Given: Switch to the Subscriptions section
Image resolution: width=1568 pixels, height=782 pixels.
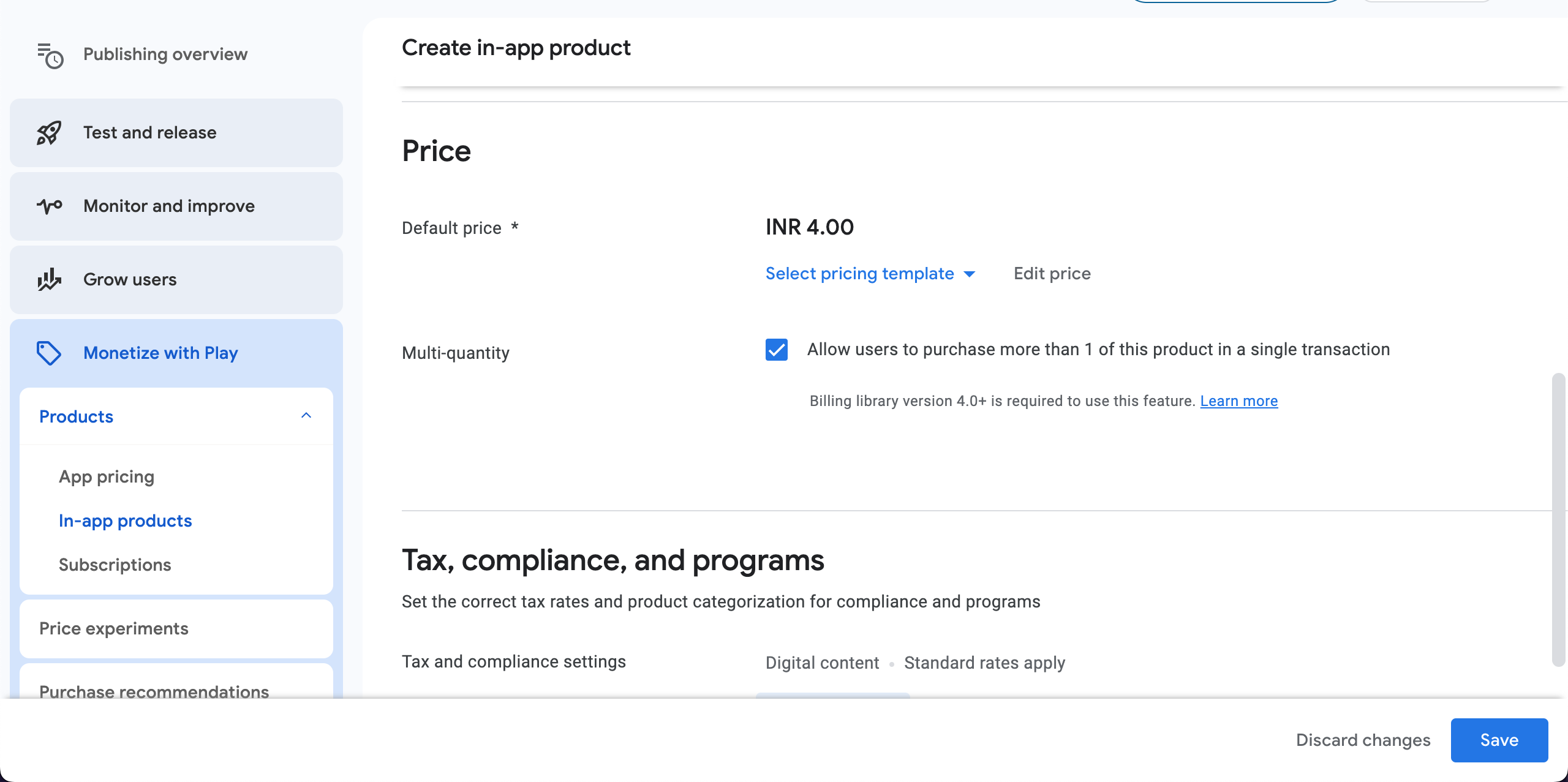Looking at the screenshot, I should tap(115, 565).
